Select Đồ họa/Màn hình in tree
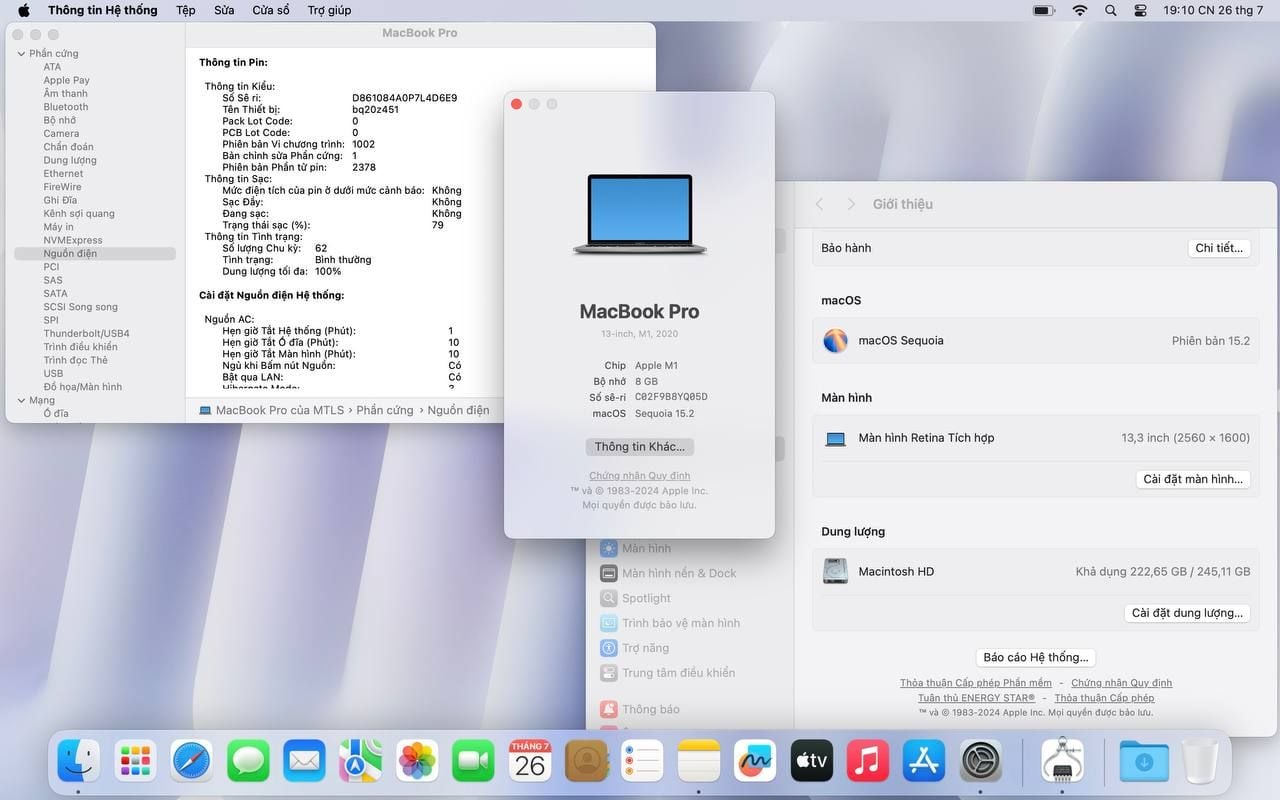1280x800 pixels. pyautogui.click(x=83, y=387)
